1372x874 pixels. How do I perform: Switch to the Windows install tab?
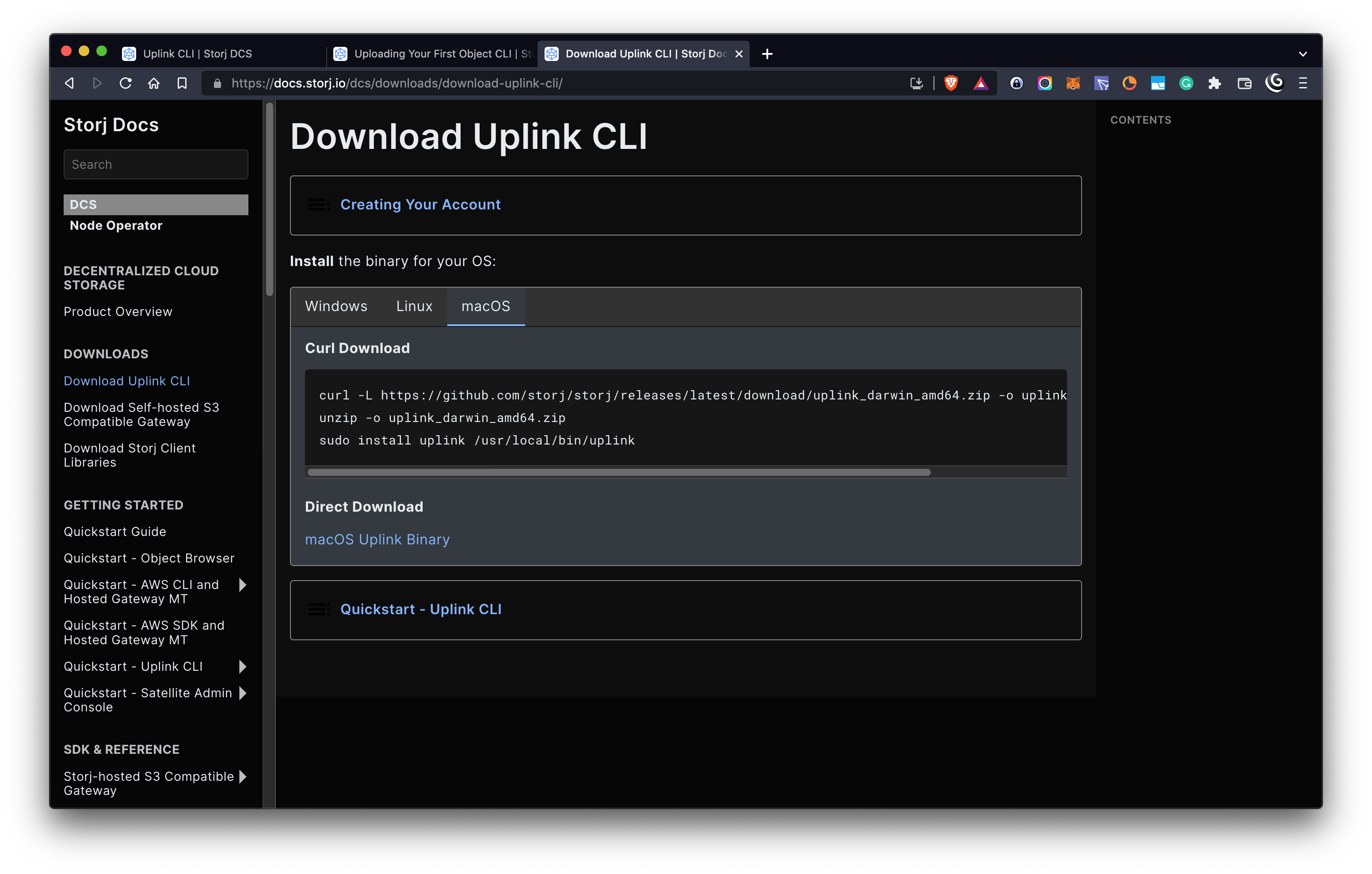pos(336,306)
